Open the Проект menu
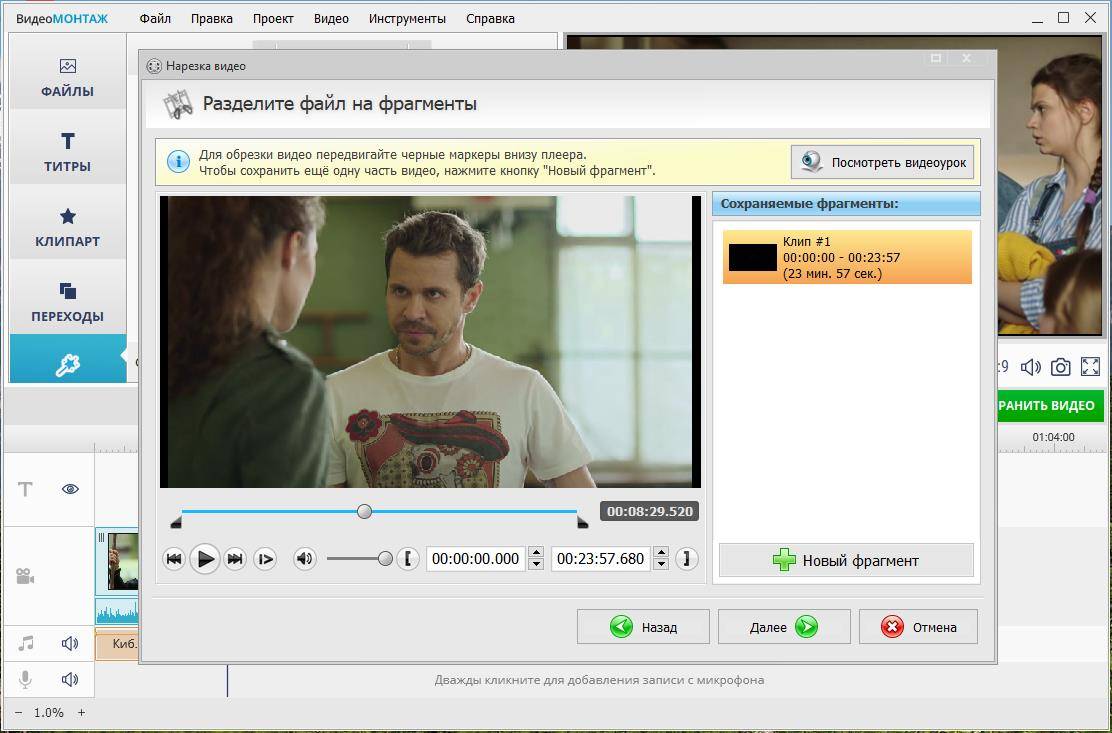Image resolution: width=1112 pixels, height=733 pixels. [x=273, y=18]
